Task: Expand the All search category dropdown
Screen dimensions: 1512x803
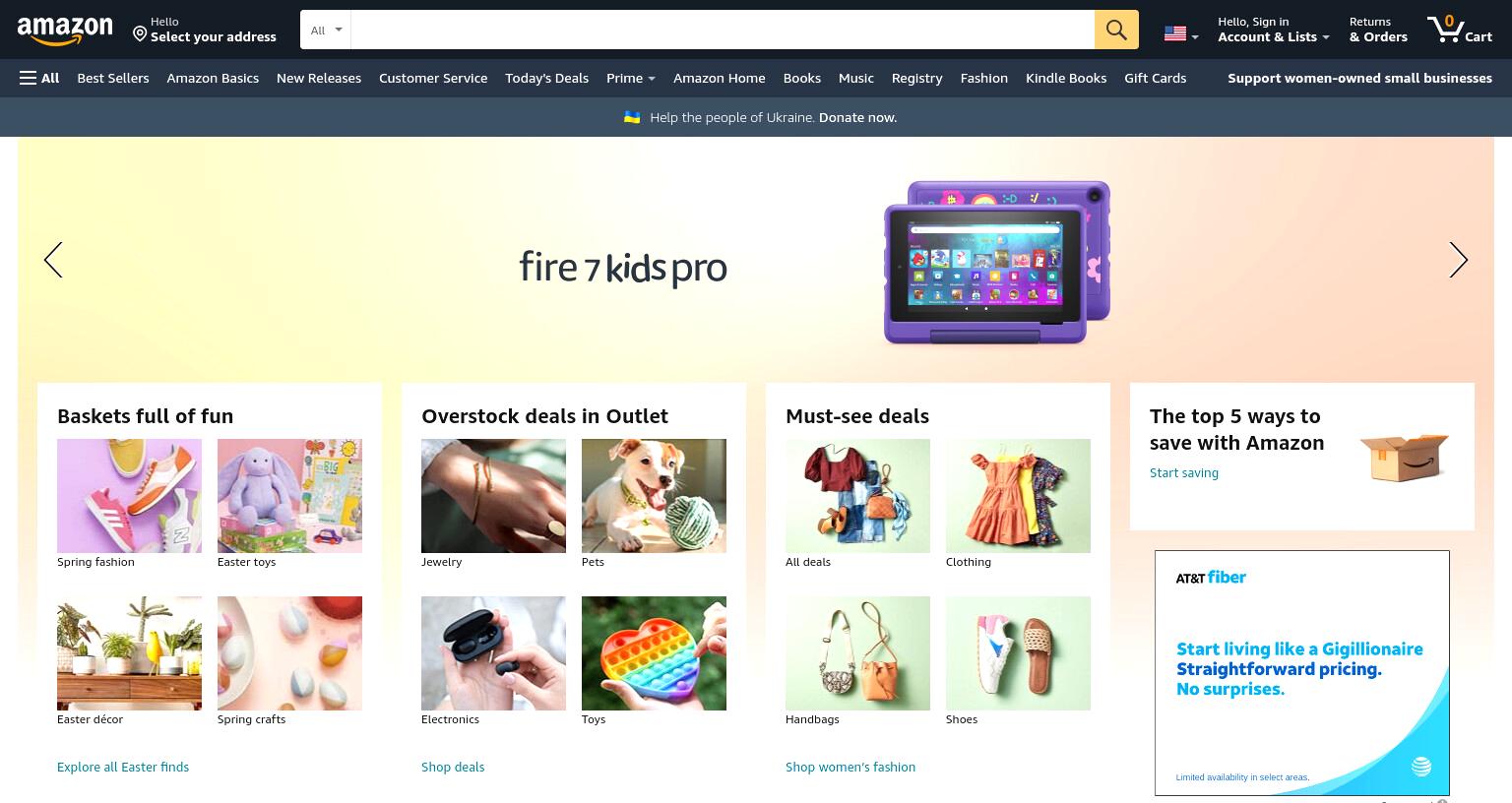Action: pyautogui.click(x=326, y=30)
